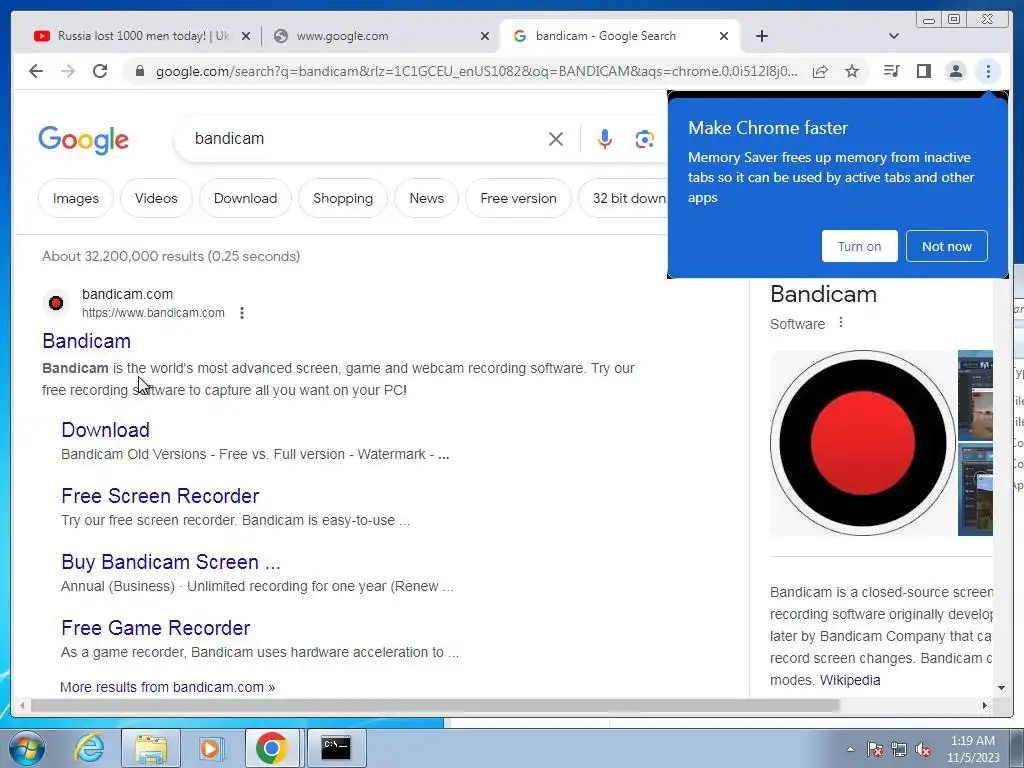Screen dimensions: 1024x768
Task: Select the Free version filter chip
Action: coord(519,198)
